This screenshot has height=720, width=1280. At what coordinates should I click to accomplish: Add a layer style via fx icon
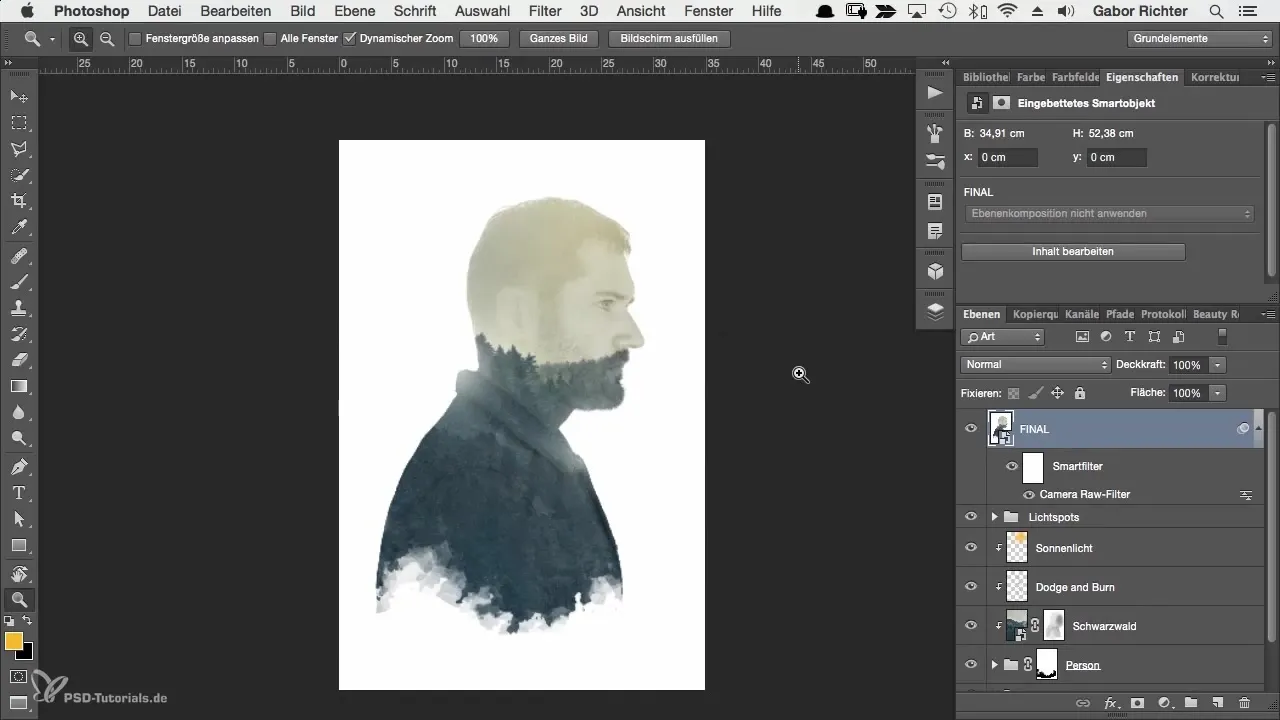[x=1110, y=704]
